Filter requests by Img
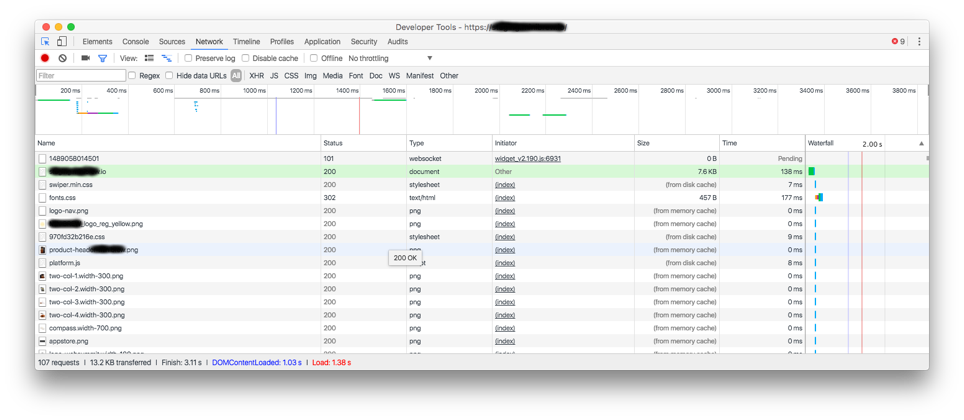This screenshot has width=964, height=420. tap(310, 76)
